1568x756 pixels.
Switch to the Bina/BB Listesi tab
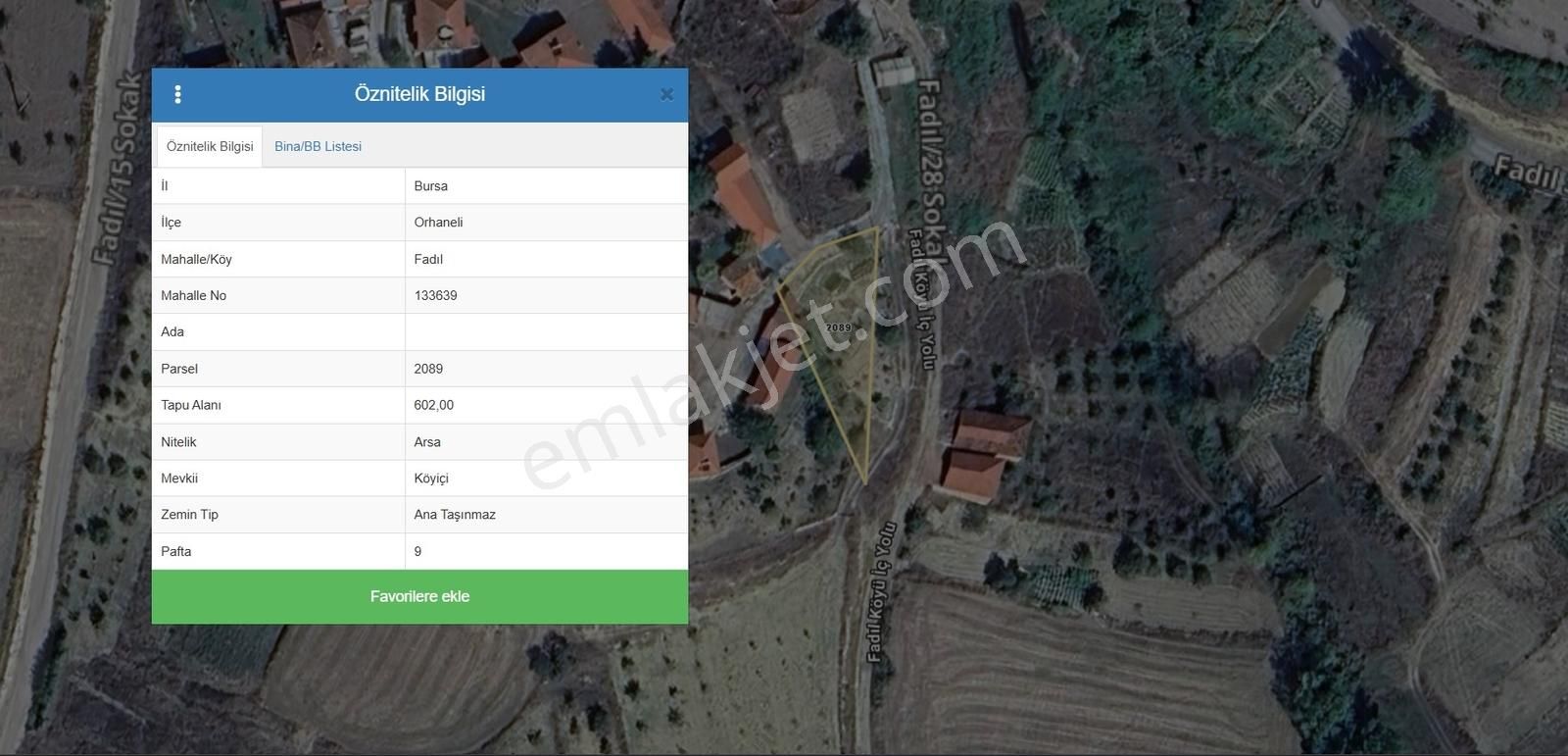tap(318, 146)
